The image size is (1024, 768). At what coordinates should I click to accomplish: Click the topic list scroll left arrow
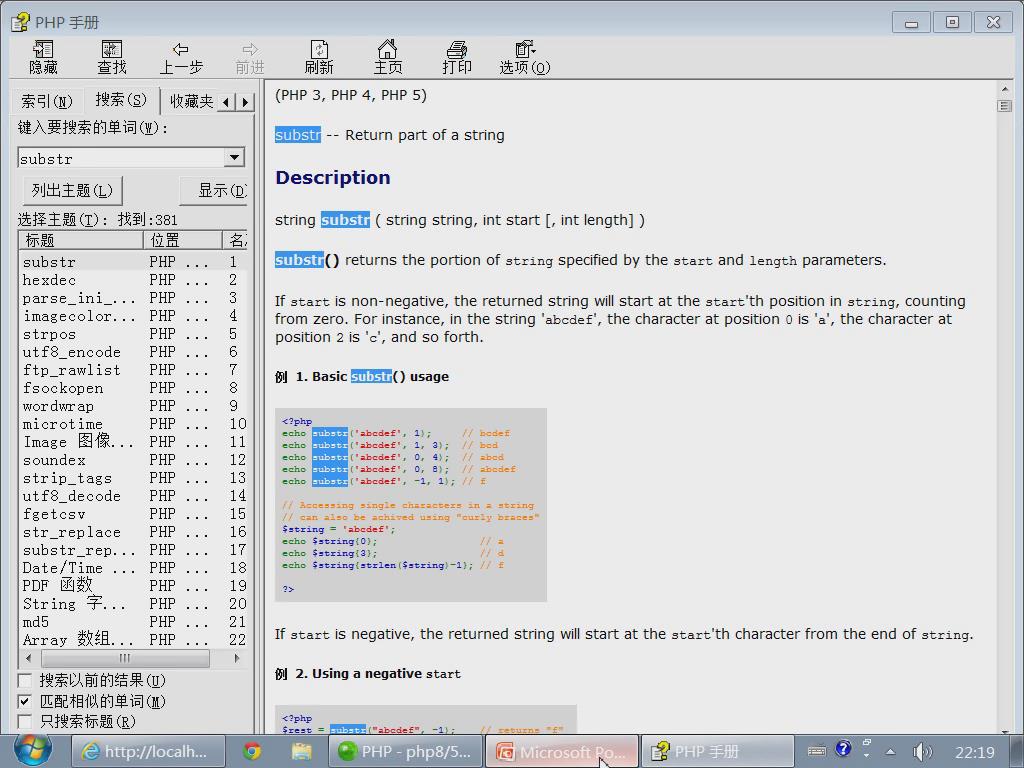[28, 658]
